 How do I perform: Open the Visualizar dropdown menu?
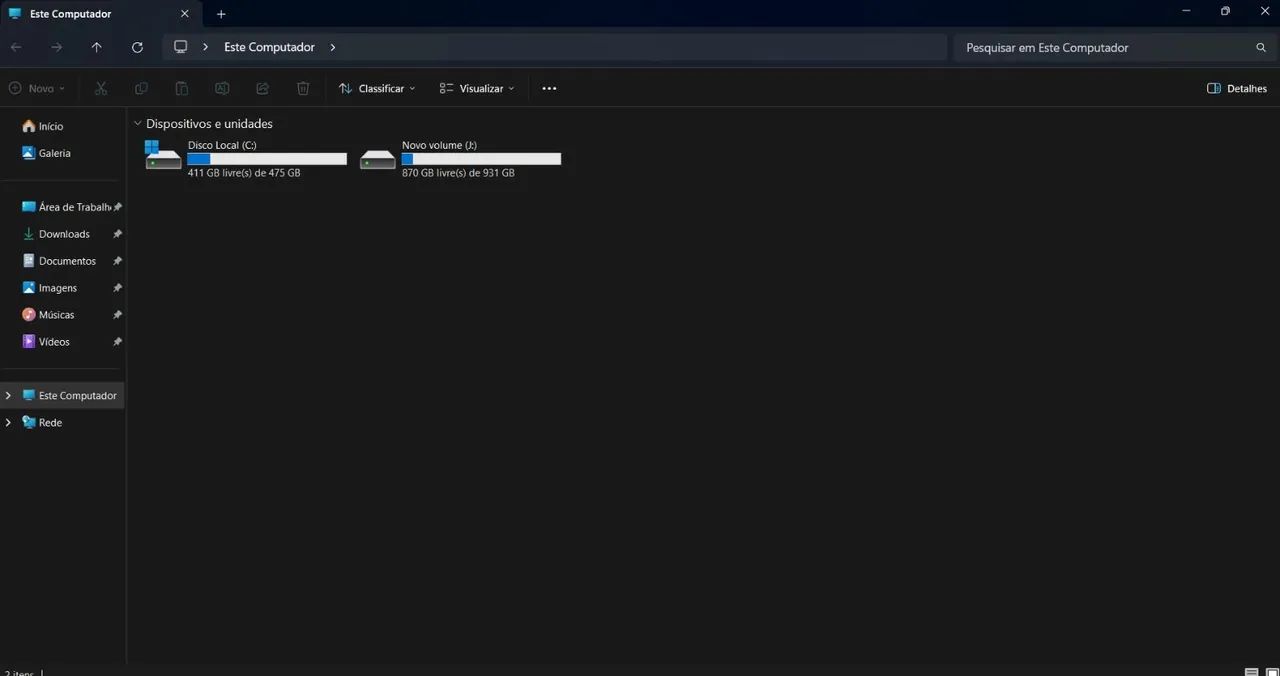pyautogui.click(x=477, y=88)
